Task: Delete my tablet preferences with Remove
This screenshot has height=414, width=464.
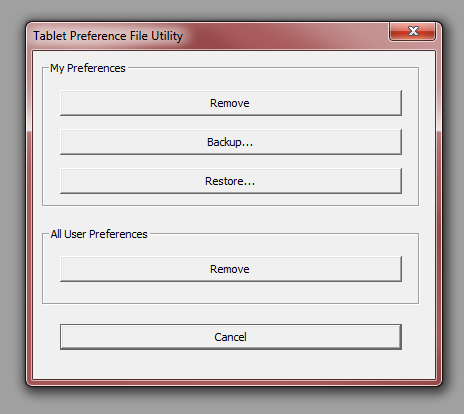Action: [231, 103]
